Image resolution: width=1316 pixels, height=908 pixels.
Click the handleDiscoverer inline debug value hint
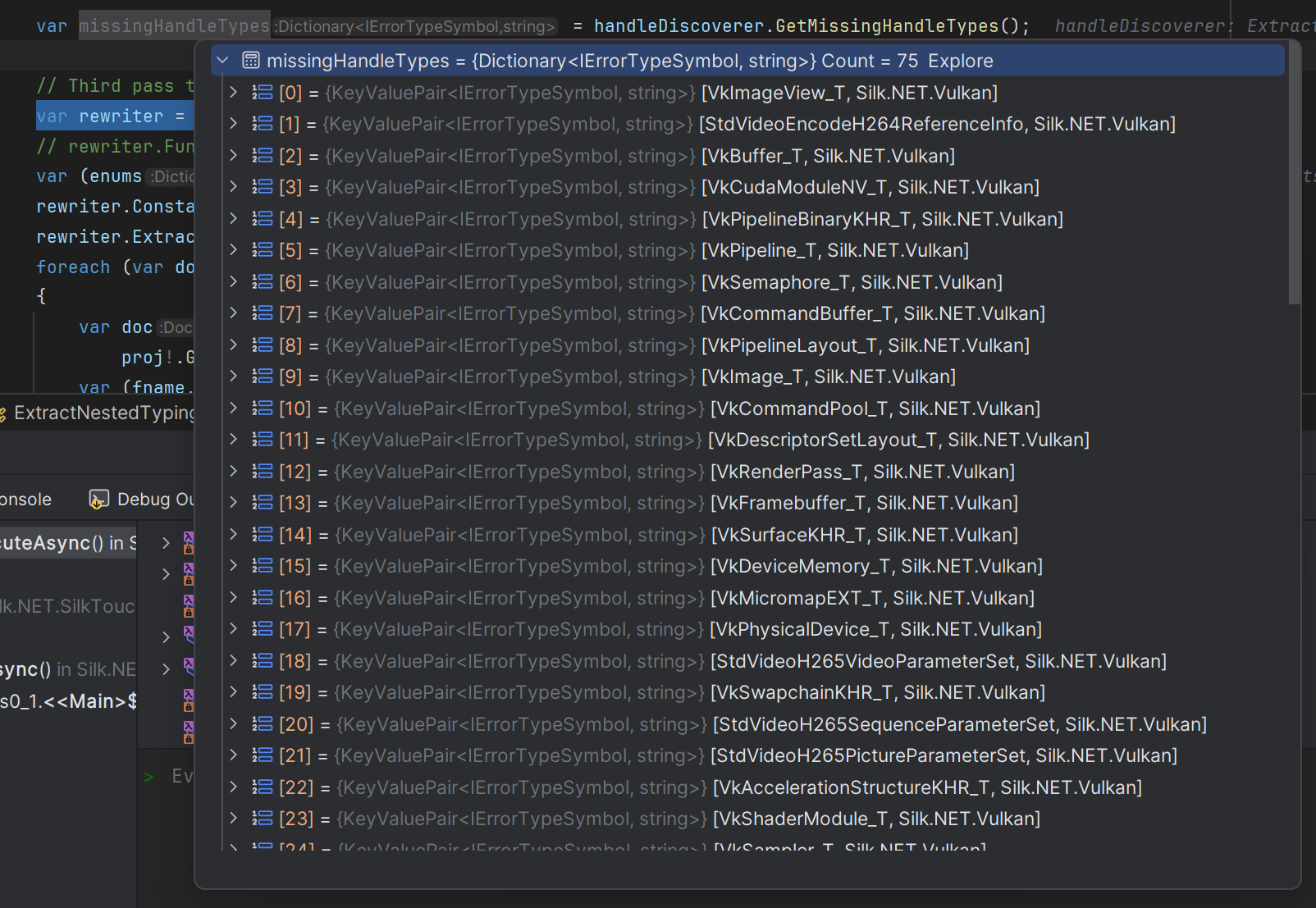pos(1185,26)
